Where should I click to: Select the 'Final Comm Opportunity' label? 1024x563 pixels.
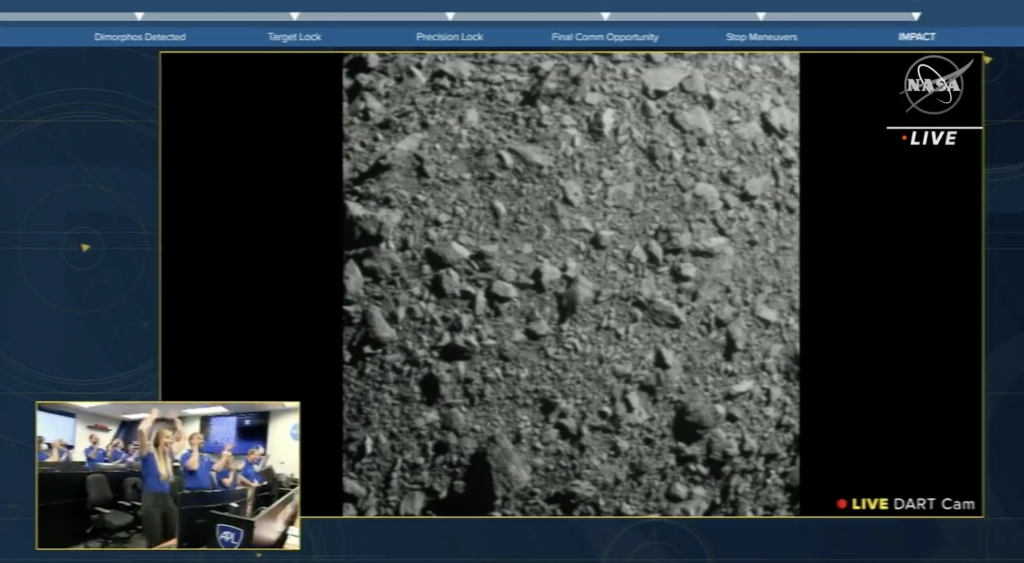coord(605,37)
